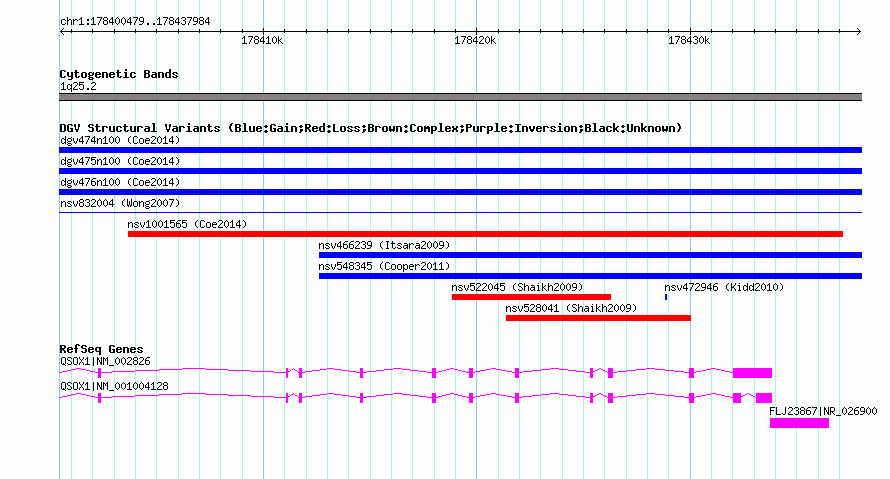
Task: Click the right arrowhead of the ruler
Action: click(859, 32)
